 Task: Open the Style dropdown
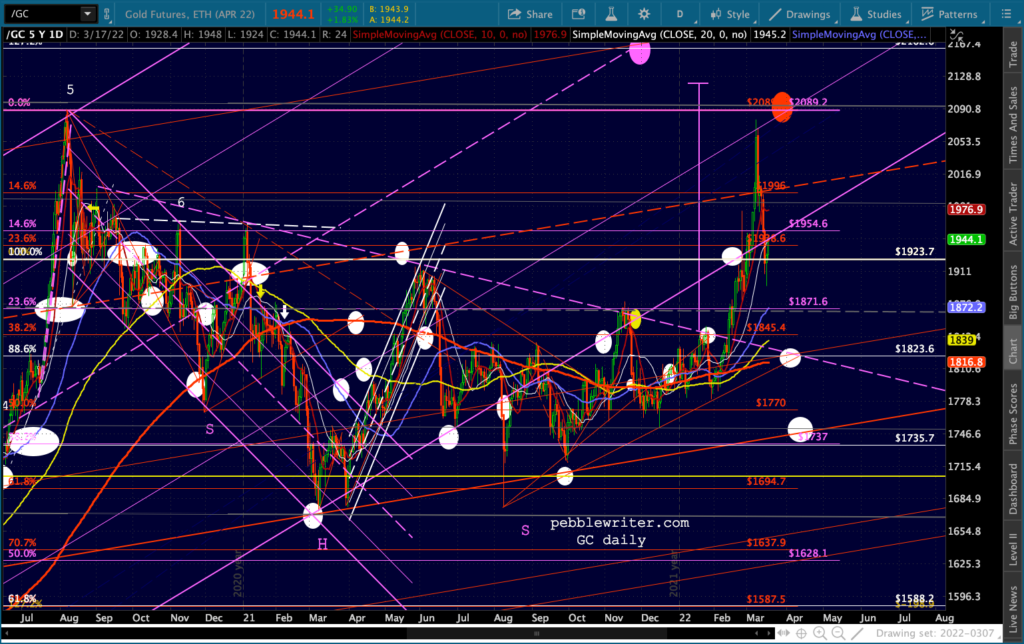731,14
